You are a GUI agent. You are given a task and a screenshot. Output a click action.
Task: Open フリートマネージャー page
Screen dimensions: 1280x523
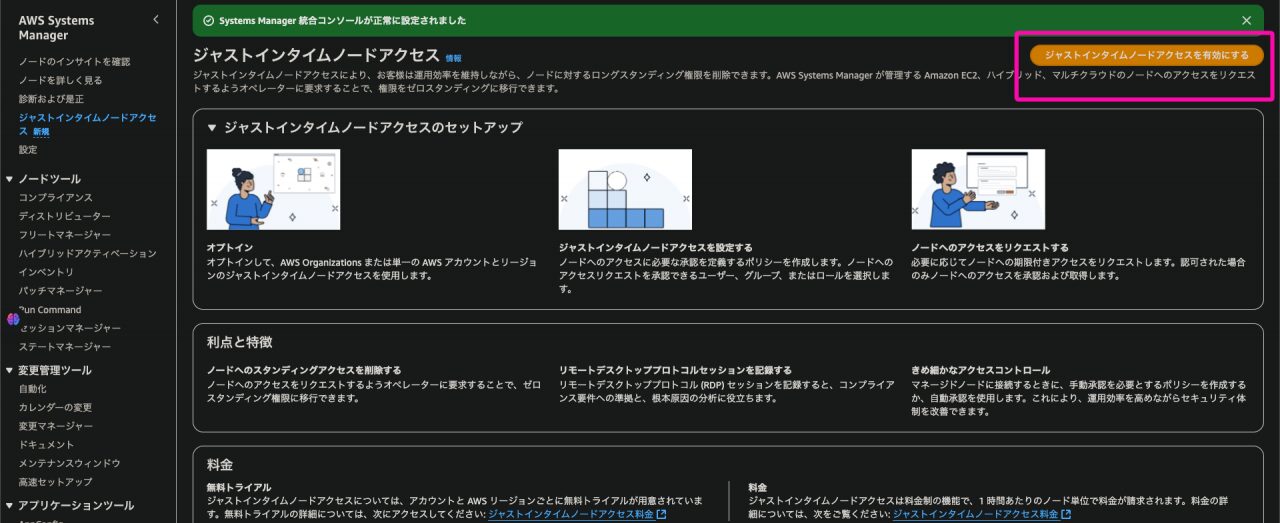point(64,235)
